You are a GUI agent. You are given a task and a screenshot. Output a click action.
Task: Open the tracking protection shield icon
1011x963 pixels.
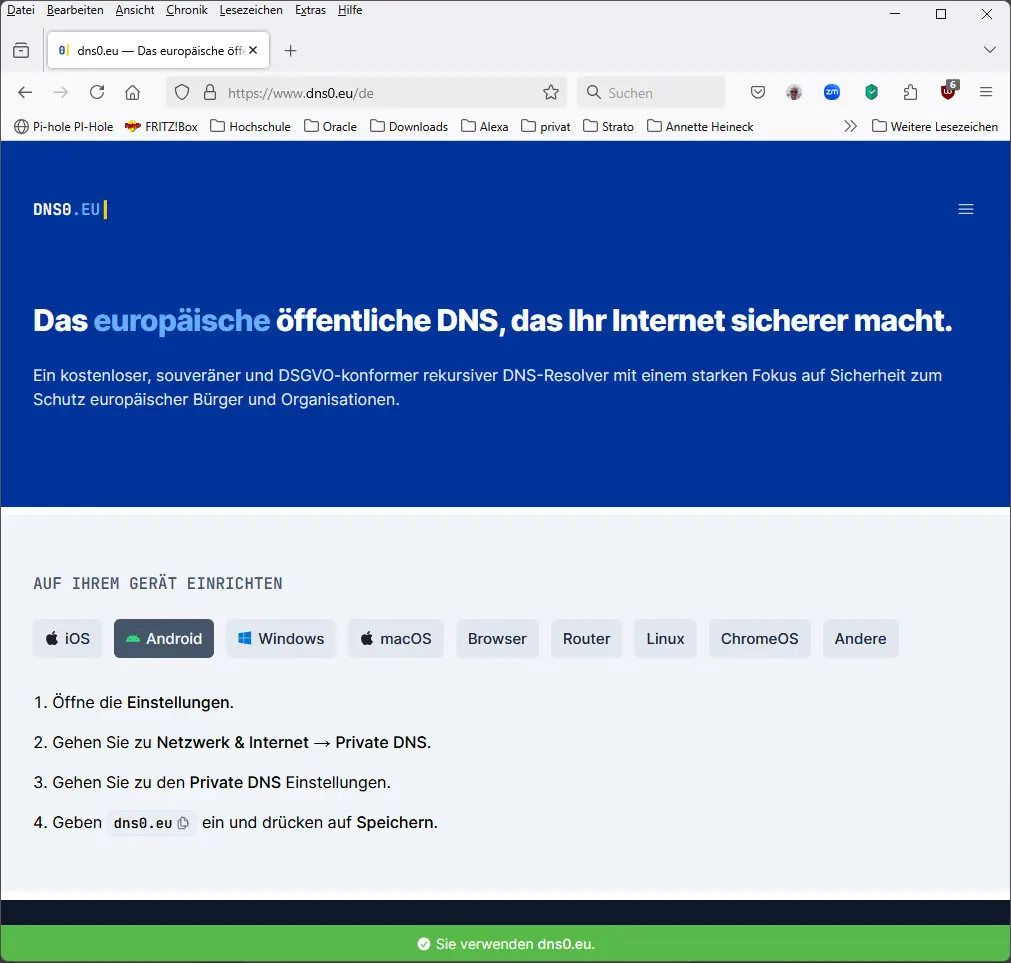point(182,93)
